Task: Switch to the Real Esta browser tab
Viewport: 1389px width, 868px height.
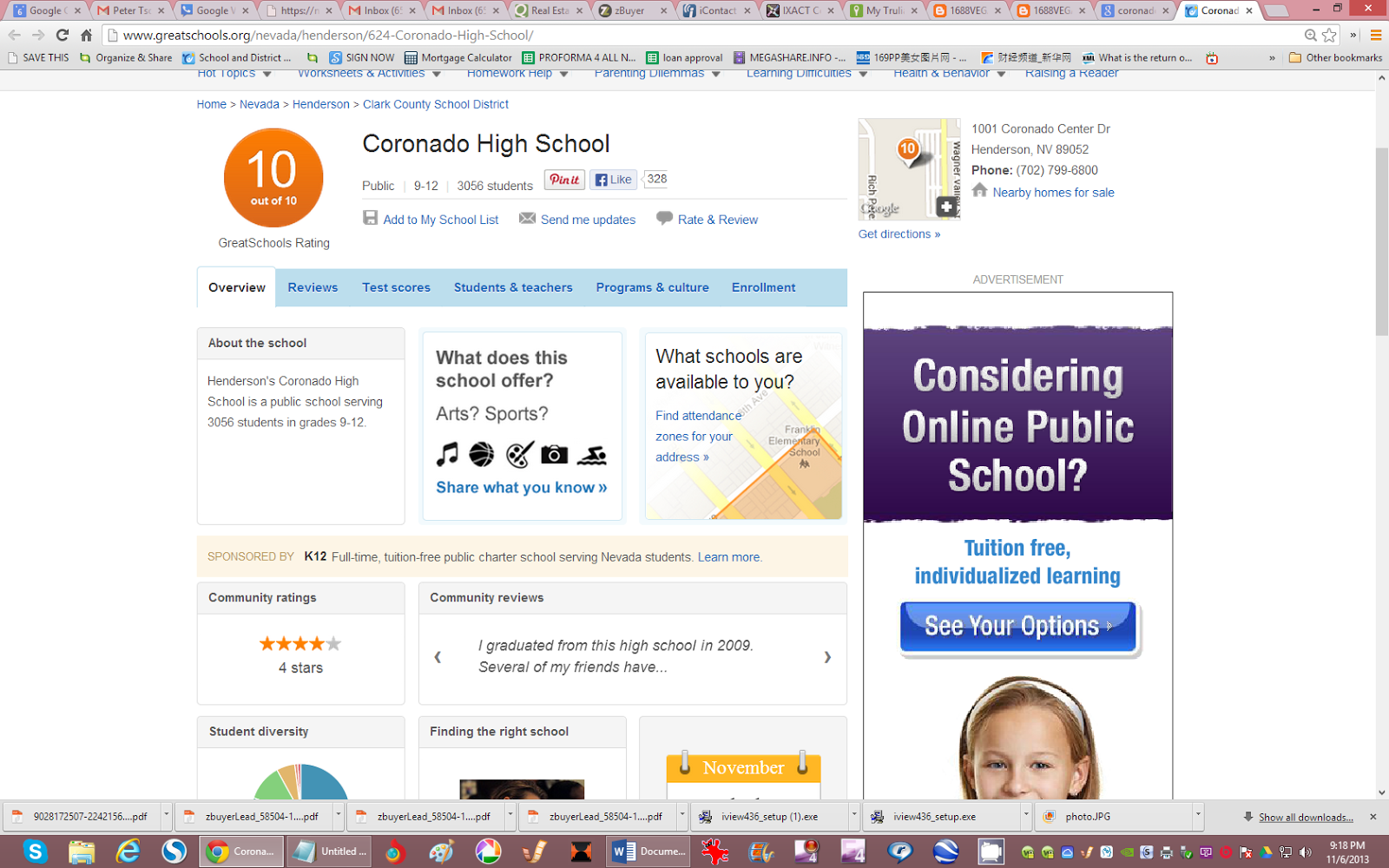Action: click(548, 10)
